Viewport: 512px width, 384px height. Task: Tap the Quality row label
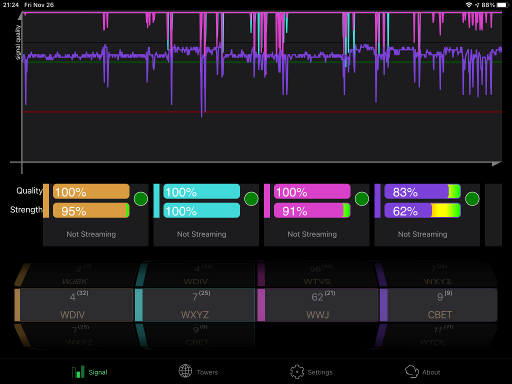click(x=30, y=191)
